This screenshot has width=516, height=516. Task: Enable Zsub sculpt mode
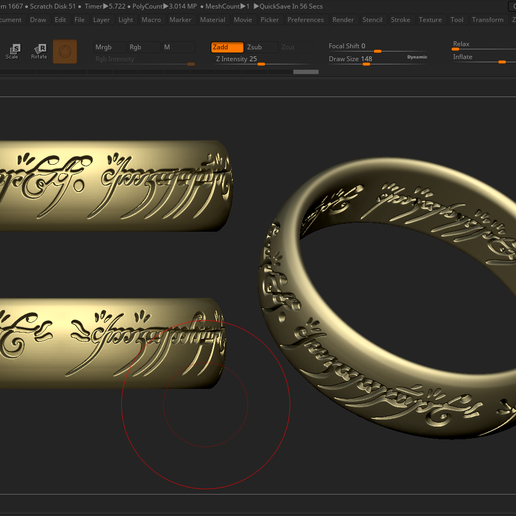261,47
